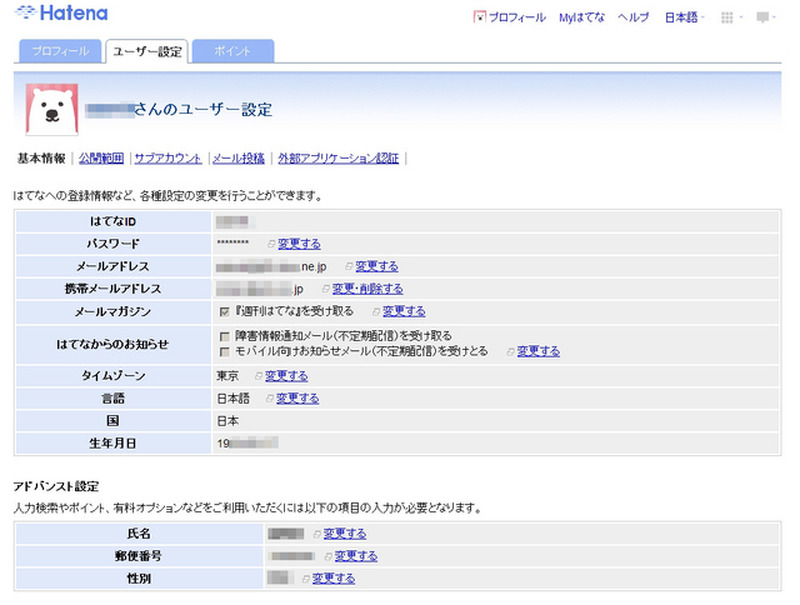Expand the dropdown arrow beside the grid icon

[741, 16]
